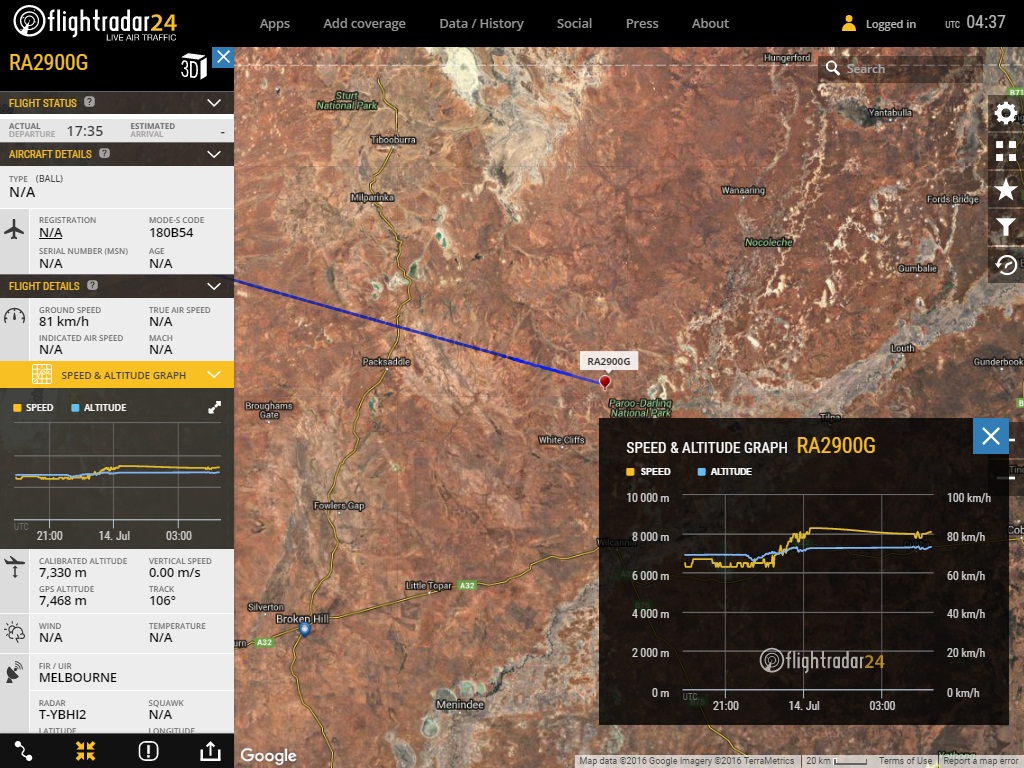Screen dimensions: 1024x768
Task: Click the four-squares multi-view icon
Action: pos(1005,151)
